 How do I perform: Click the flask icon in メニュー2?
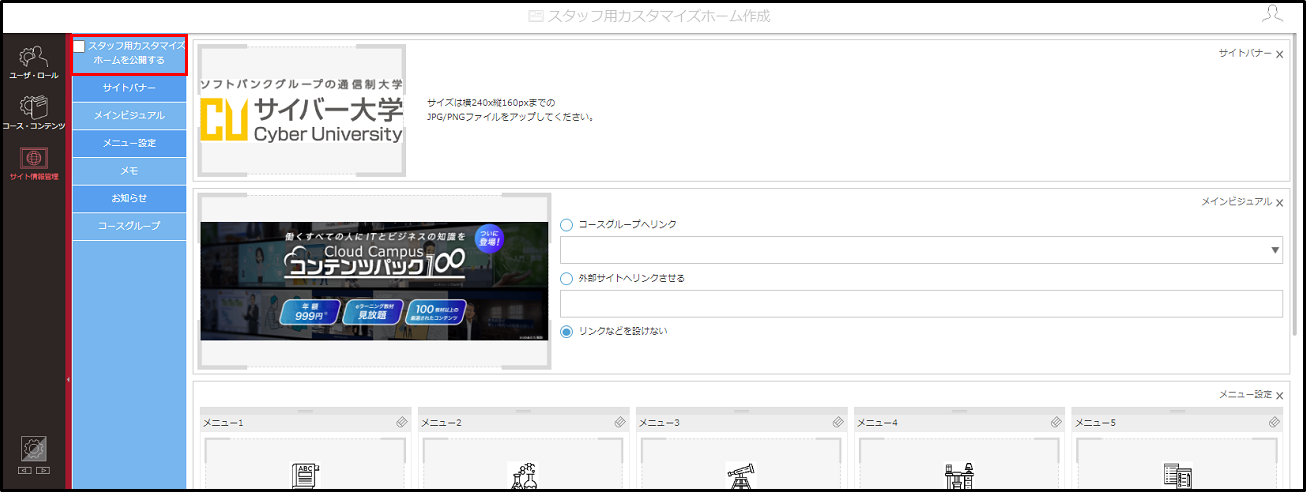click(x=522, y=476)
